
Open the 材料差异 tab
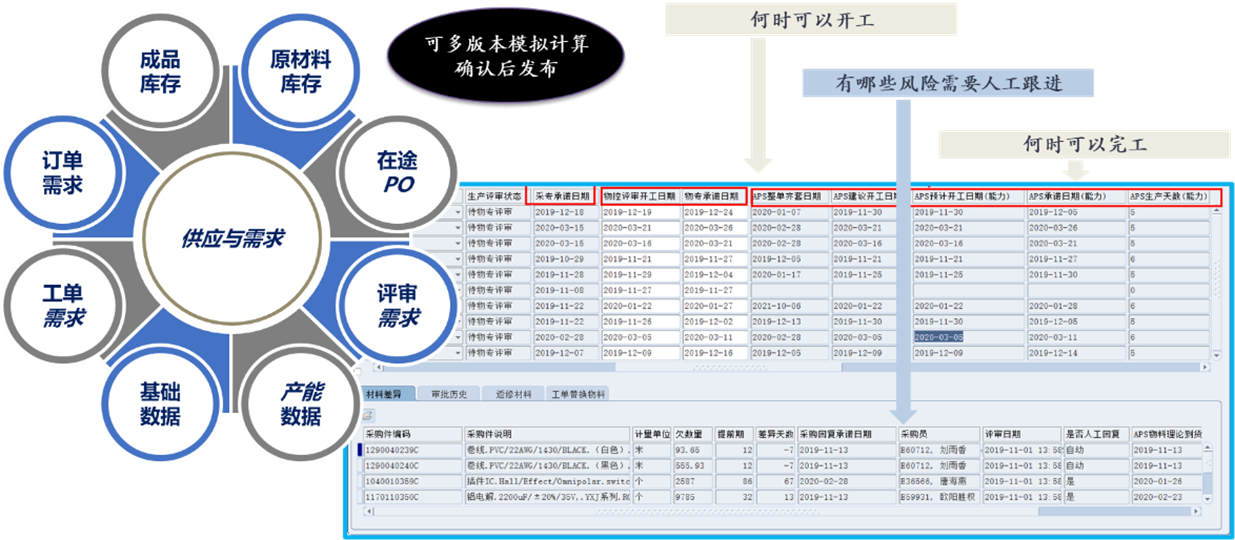(386, 394)
